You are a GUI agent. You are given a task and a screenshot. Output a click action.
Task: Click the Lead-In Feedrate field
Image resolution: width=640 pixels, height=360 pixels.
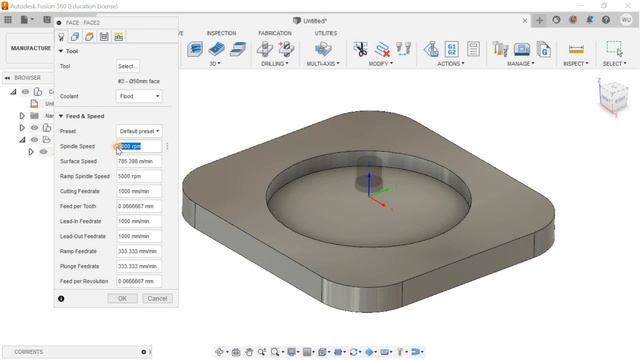click(139, 221)
